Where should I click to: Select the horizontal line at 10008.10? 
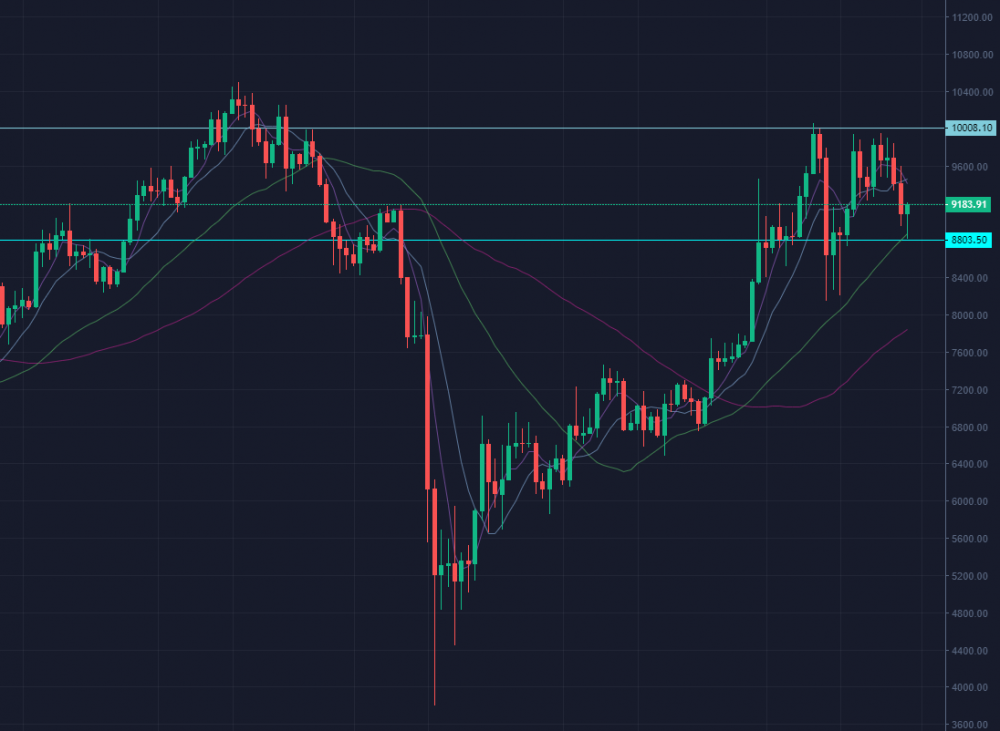click(500, 128)
